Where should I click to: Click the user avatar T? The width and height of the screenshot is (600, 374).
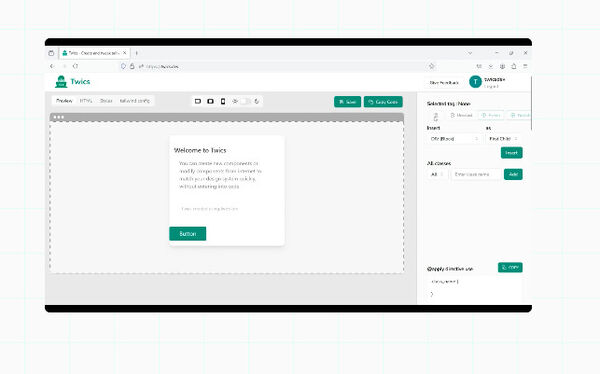click(475, 82)
